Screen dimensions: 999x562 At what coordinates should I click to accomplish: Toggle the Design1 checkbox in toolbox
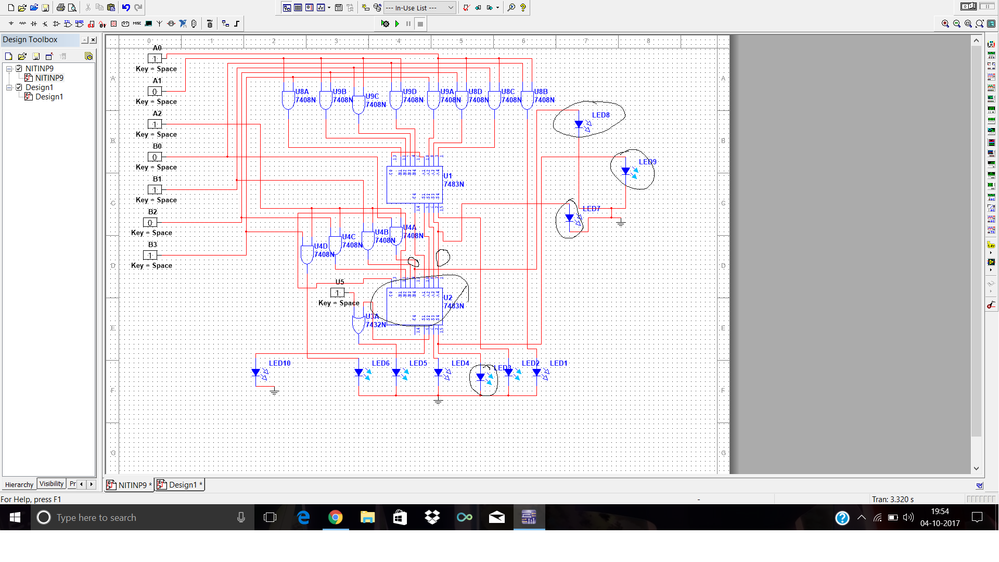(19, 87)
